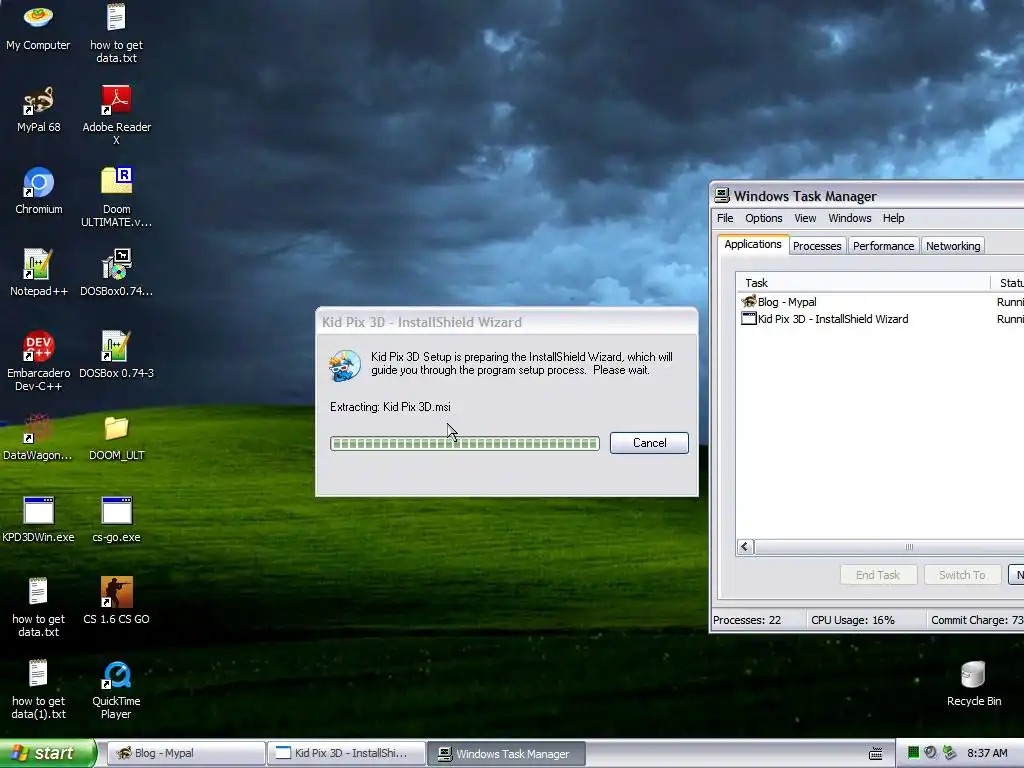Select cs-go.exe desktop file
The width and height of the screenshot is (1024, 768).
click(x=116, y=519)
